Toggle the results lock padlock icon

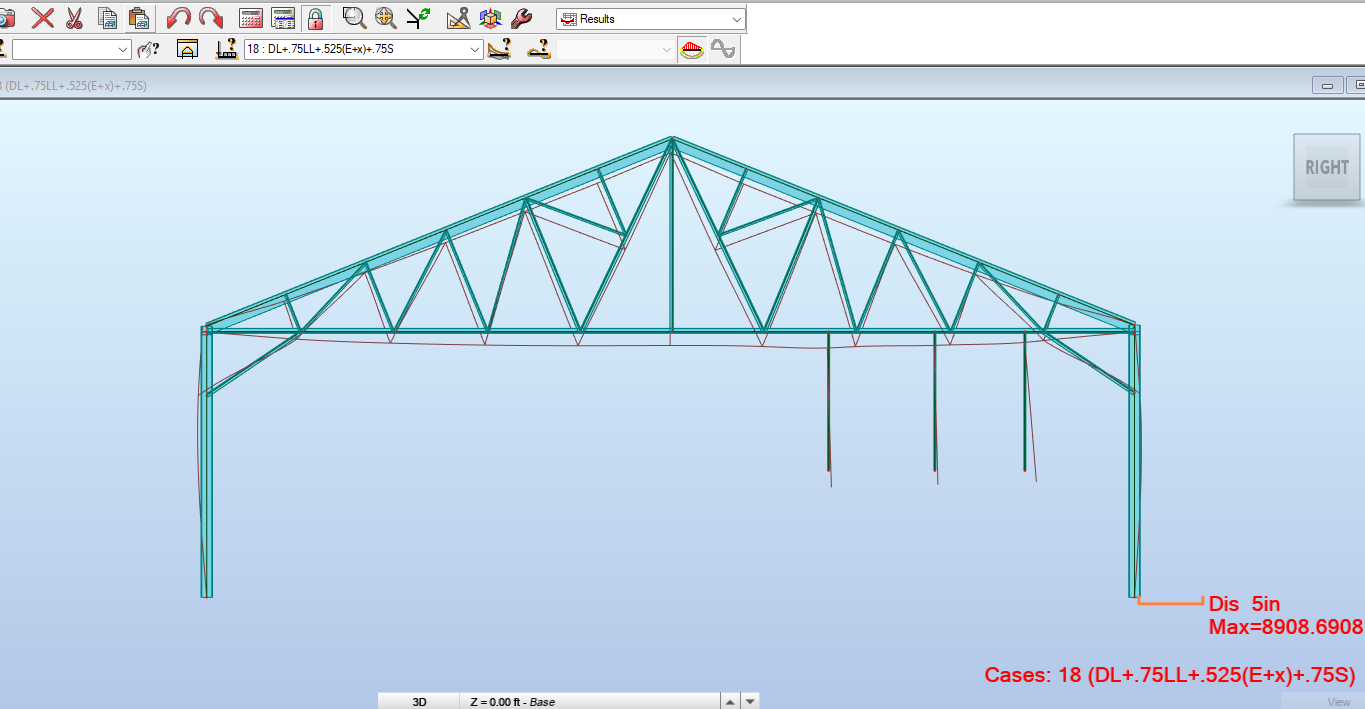coord(315,18)
